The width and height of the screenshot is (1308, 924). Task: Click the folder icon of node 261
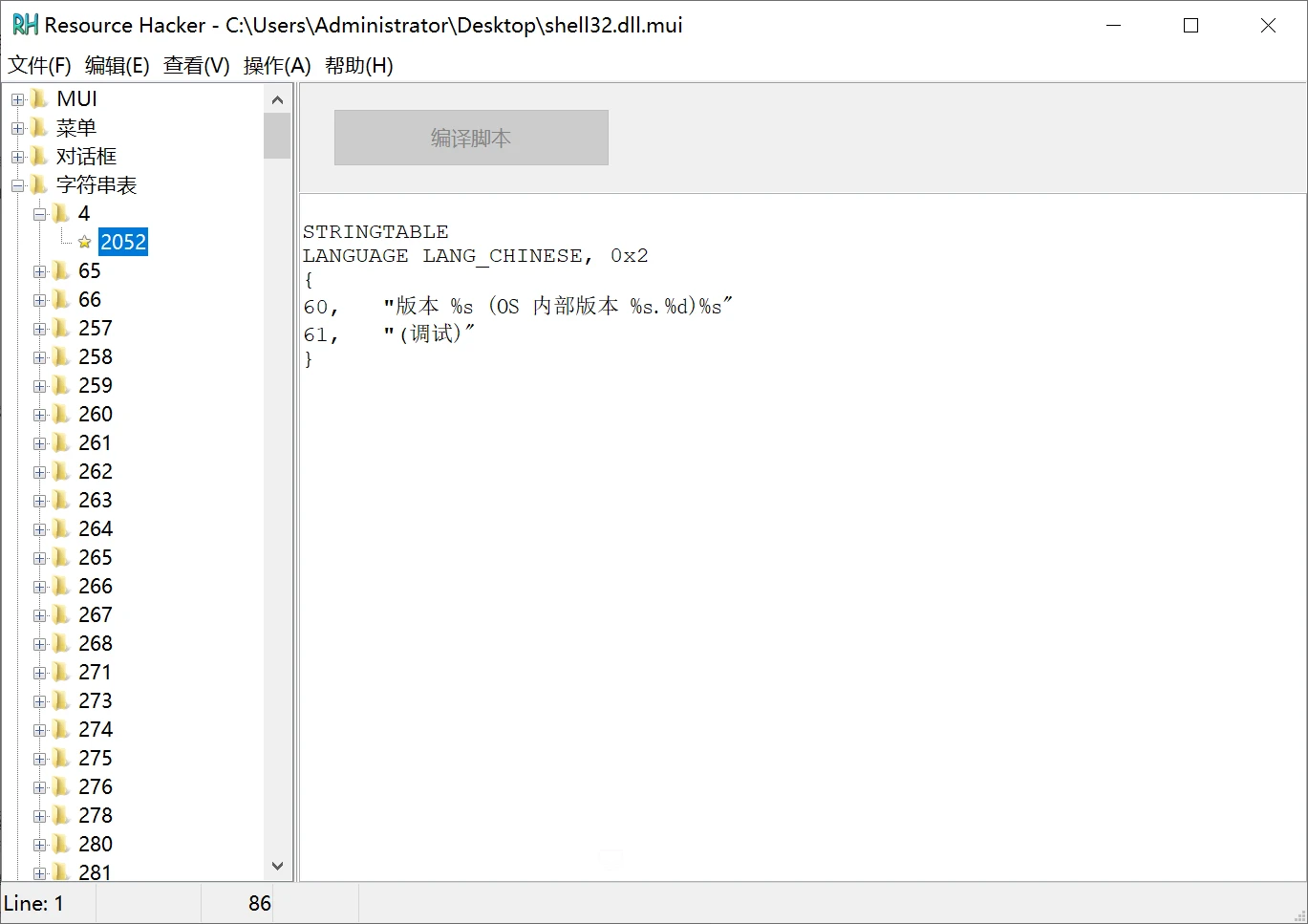pyautogui.click(x=61, y=442)
